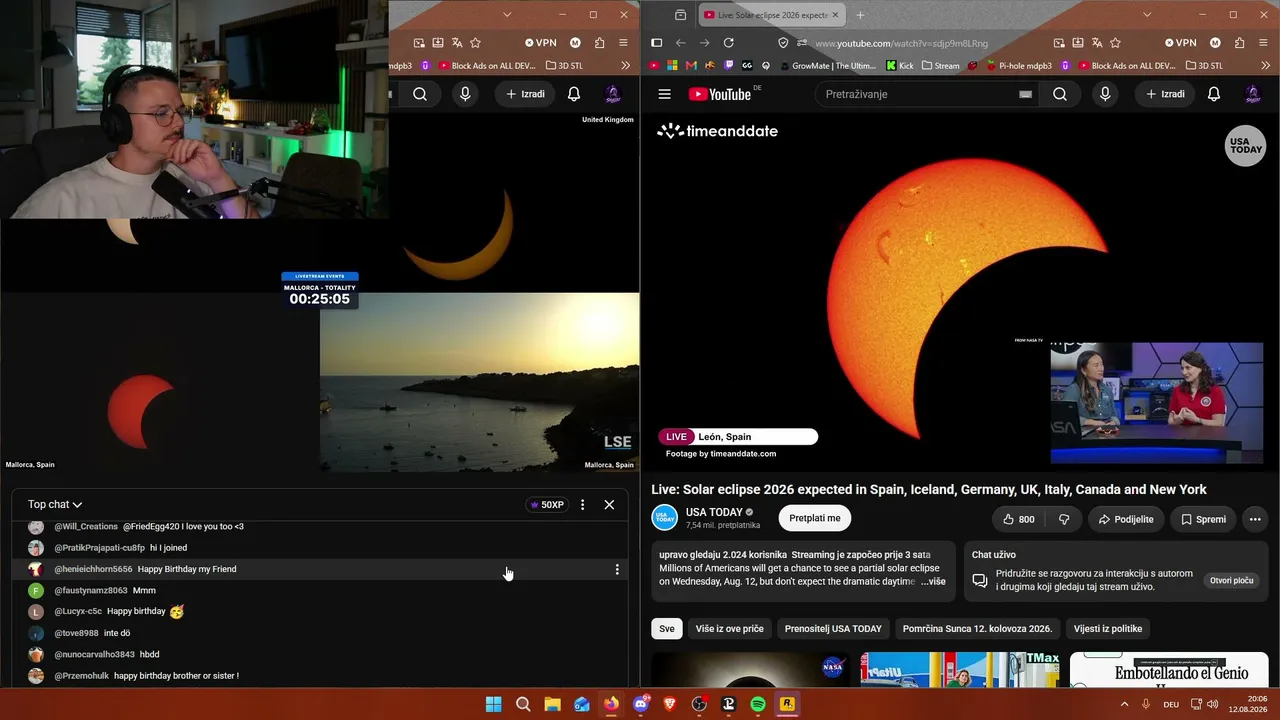Select 'Prenositelj USA TODAY' chip

833,629
